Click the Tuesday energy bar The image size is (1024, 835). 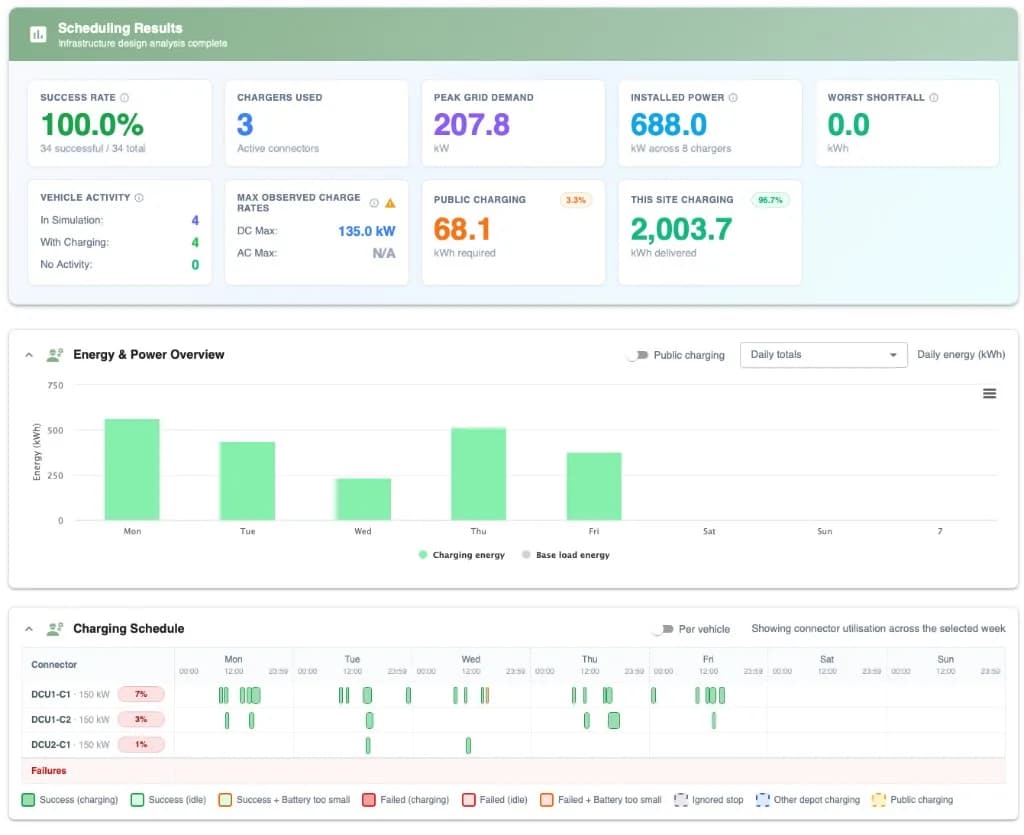248,481
